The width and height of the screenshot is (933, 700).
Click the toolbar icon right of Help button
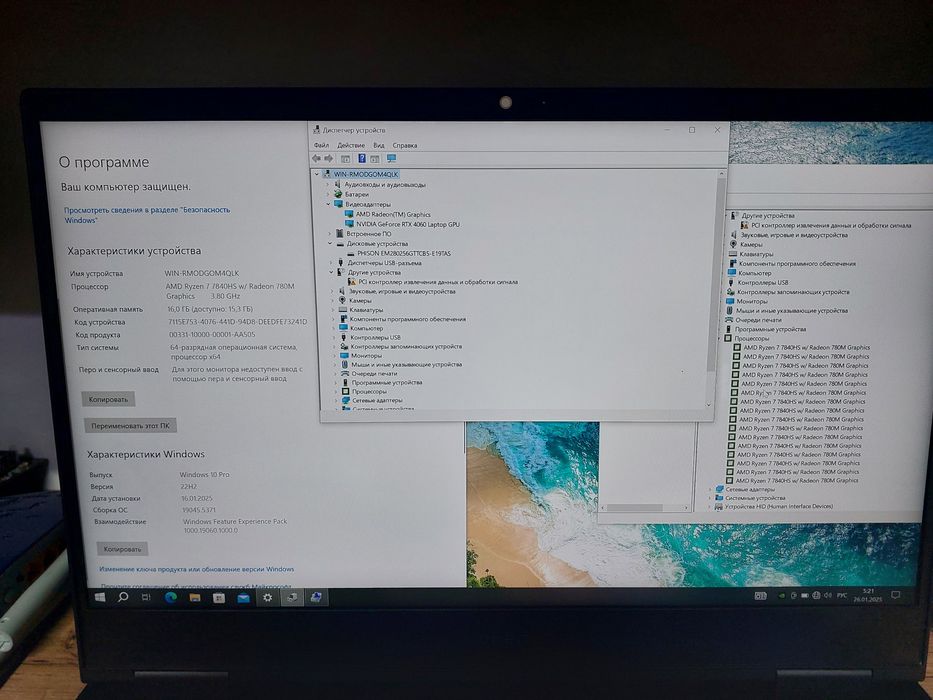[375, 159]
